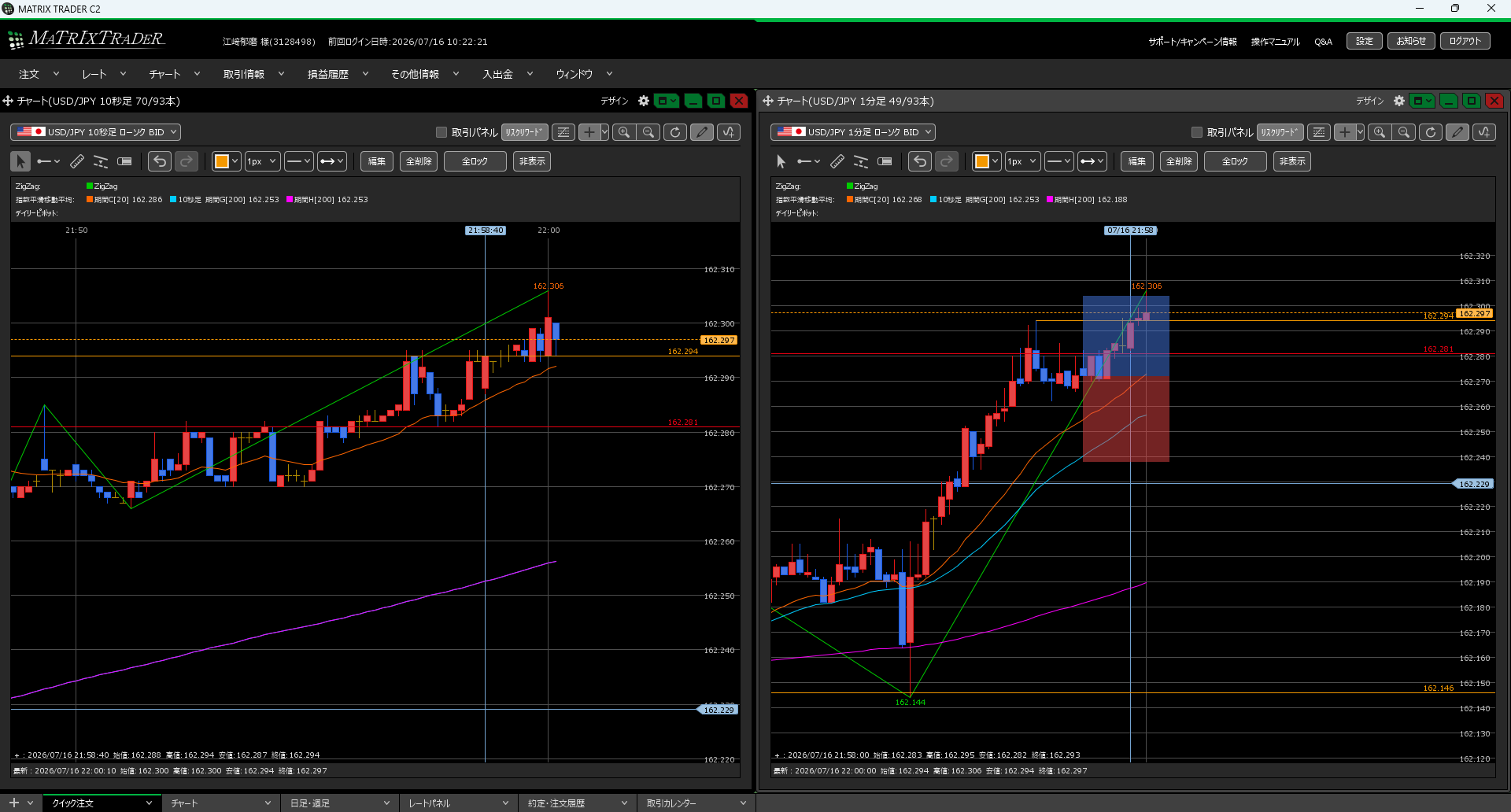Open the 取引情報 menu

[x=253, y=74]
